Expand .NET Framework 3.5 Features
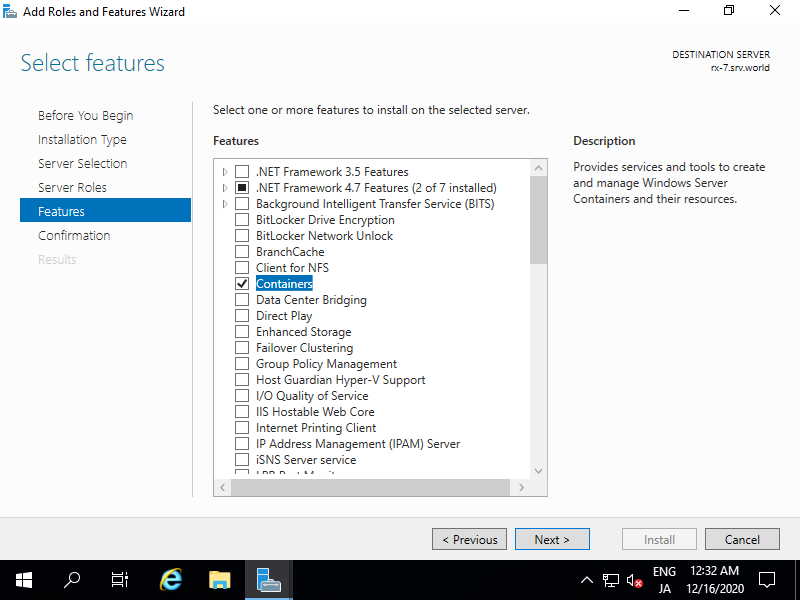 [224, 171]
